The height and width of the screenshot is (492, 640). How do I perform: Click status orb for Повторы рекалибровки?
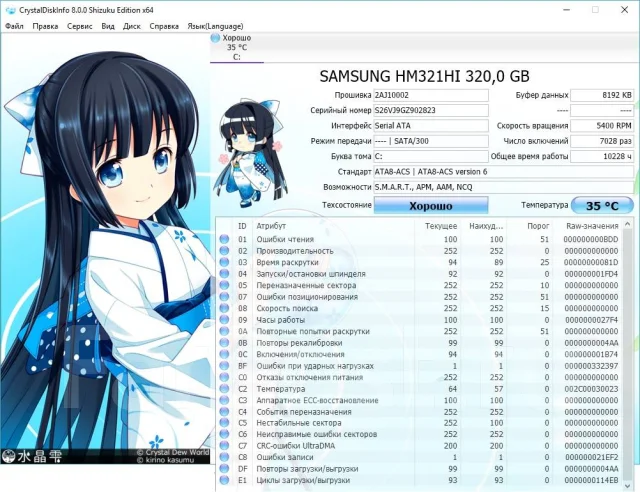[x=224, y=343]
